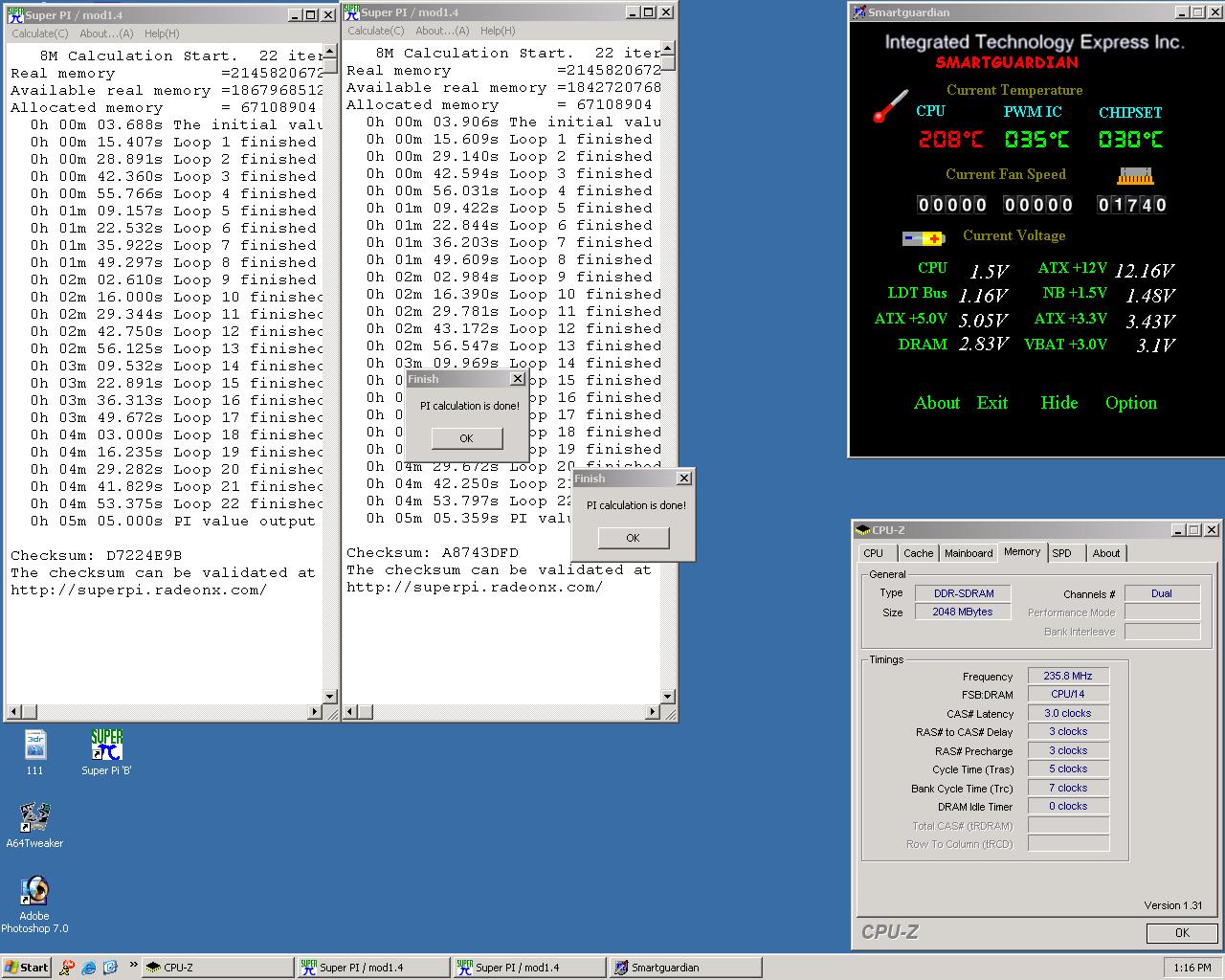Screen dimensions: 1225x980
Task: Click the Windows Start button
Action: click(x=27, y=968)
